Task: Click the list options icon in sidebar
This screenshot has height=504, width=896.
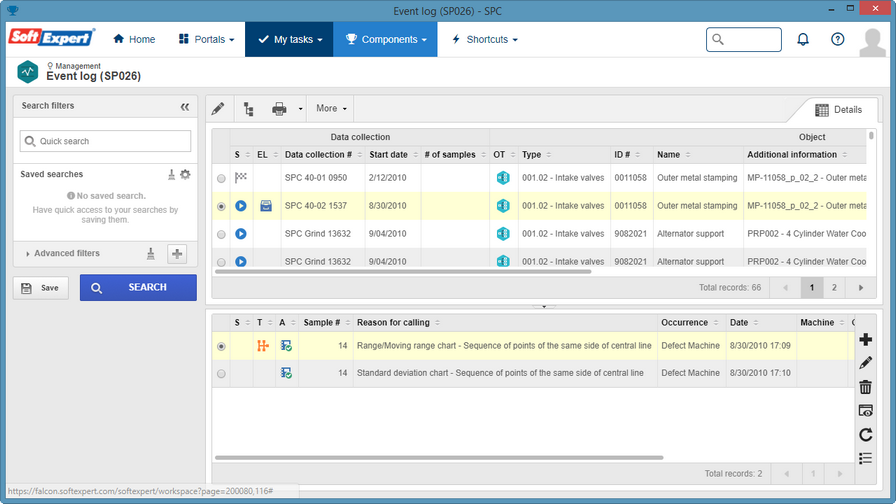Action: (866, 458)
